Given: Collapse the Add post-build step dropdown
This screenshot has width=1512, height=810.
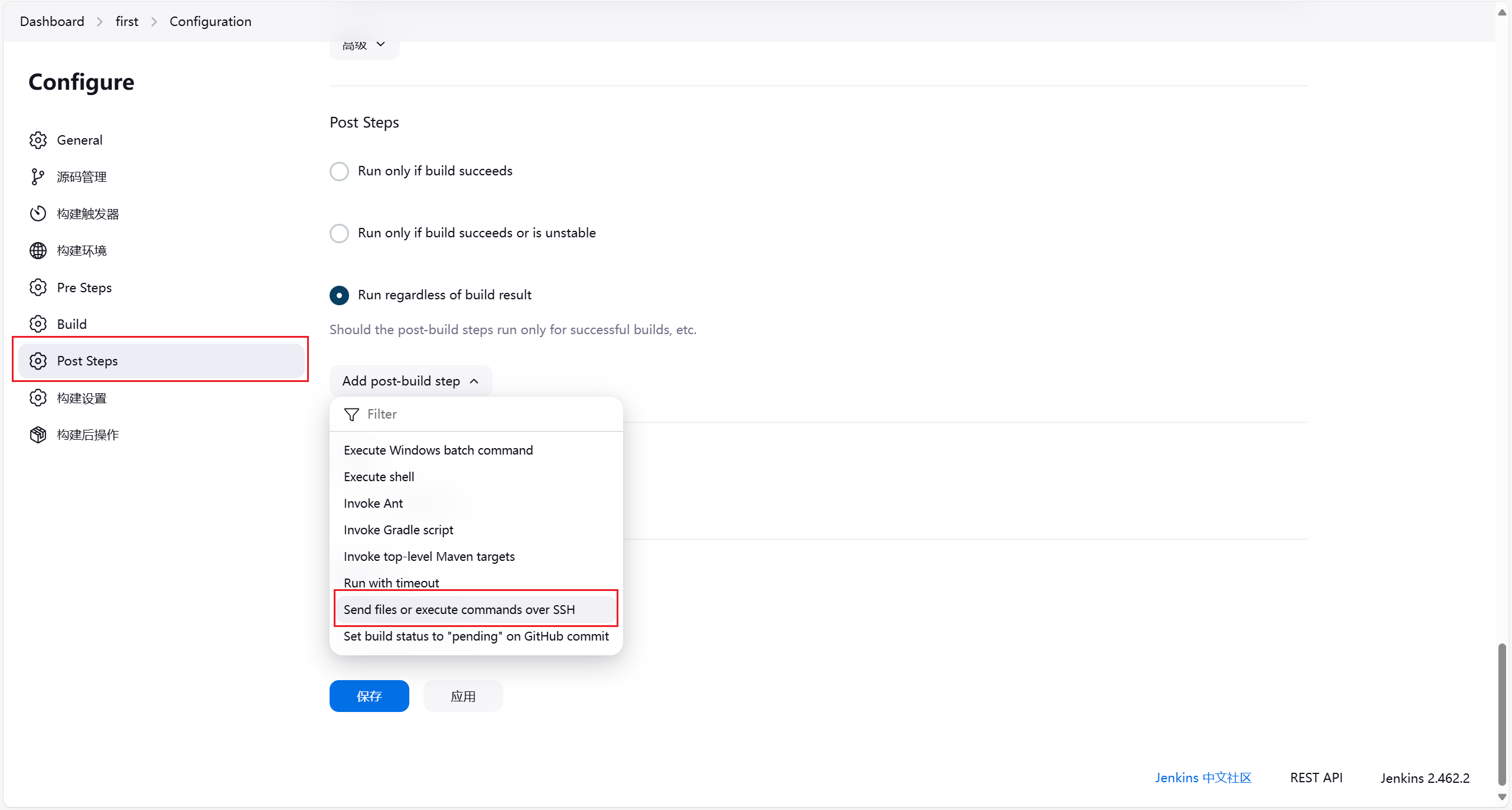Looking at the screenshot, I should pos(410,381).
